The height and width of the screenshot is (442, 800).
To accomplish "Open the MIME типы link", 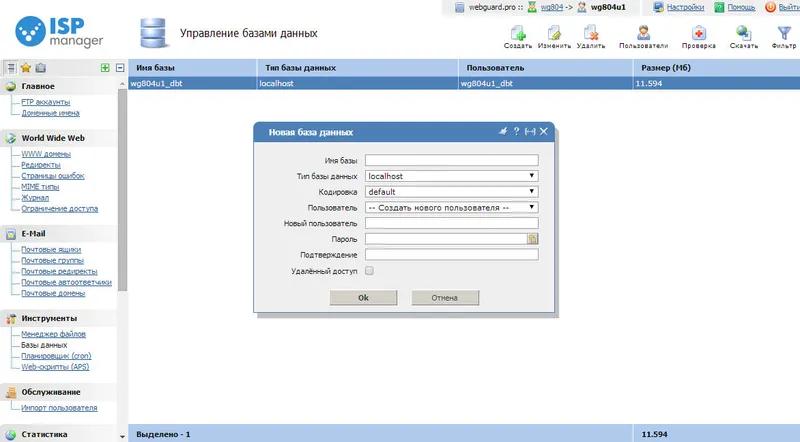I will click(x=40, y=187).
